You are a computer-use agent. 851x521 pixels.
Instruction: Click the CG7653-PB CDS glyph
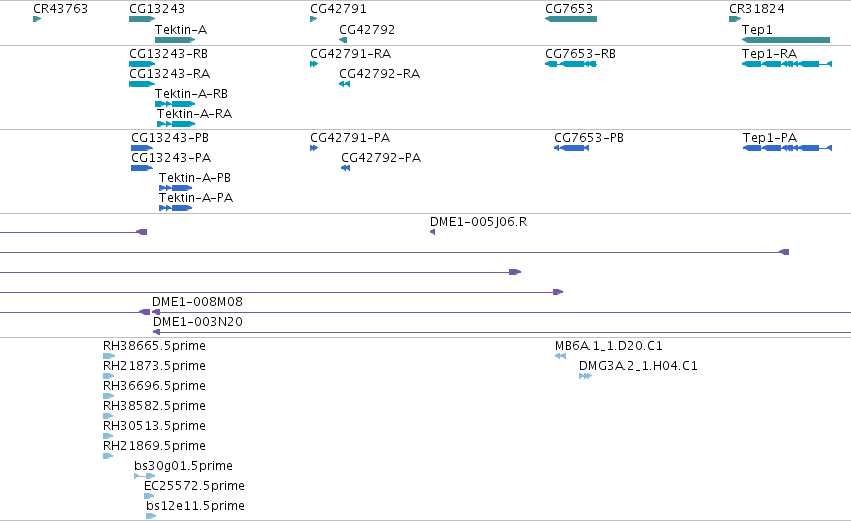pyautogui.click(x=571, y=148)
